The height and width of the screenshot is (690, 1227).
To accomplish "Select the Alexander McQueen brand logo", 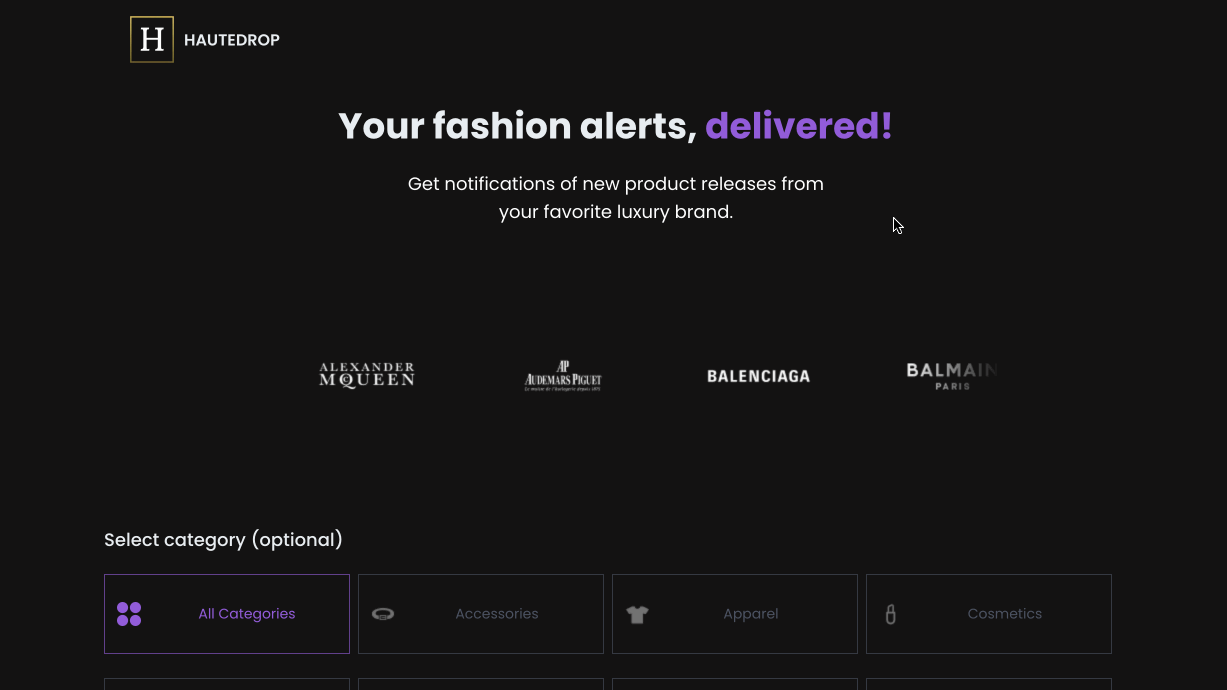I will point(367,375).
